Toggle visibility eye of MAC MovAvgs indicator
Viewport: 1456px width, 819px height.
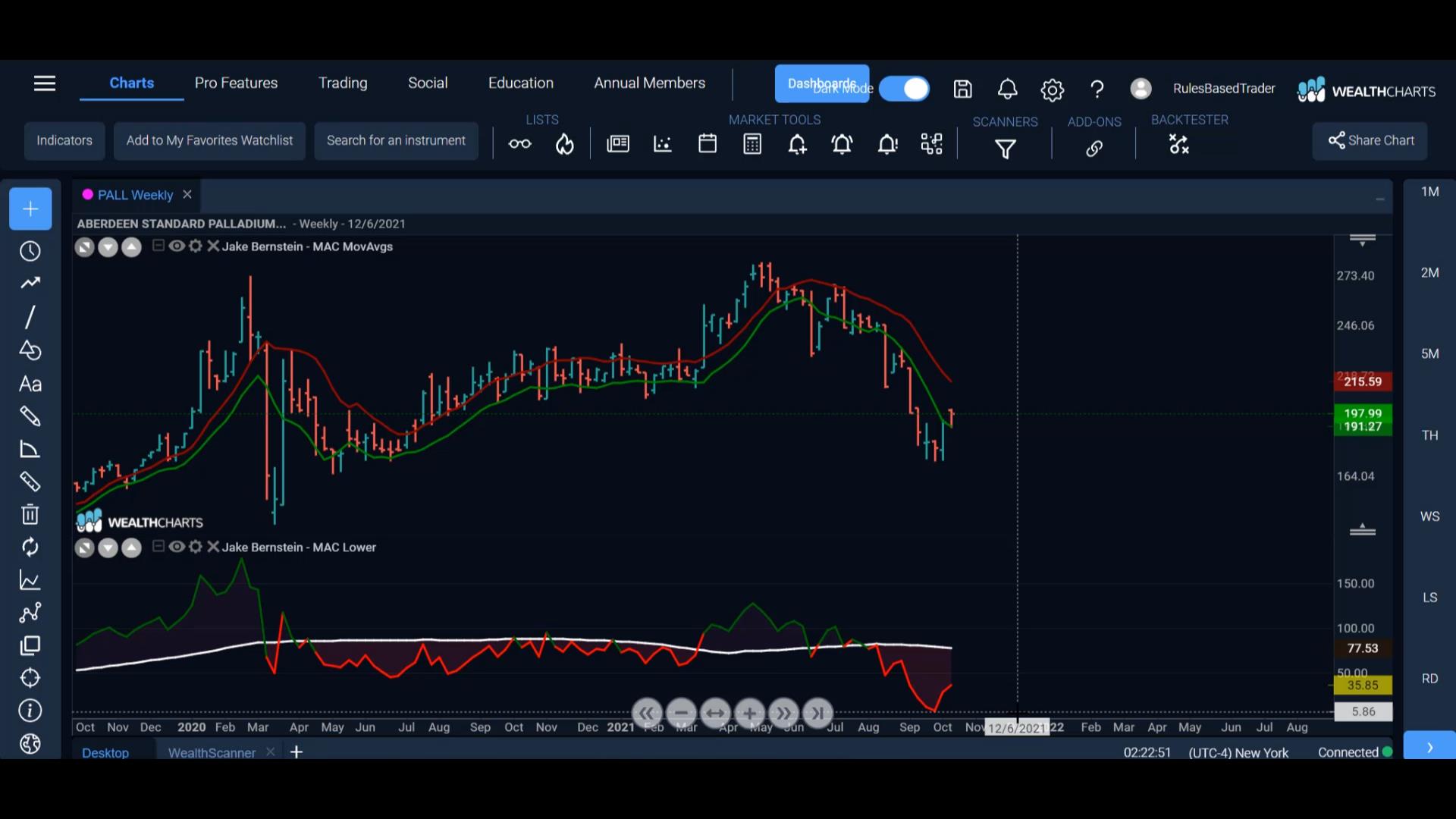click(x=177, y=246)
